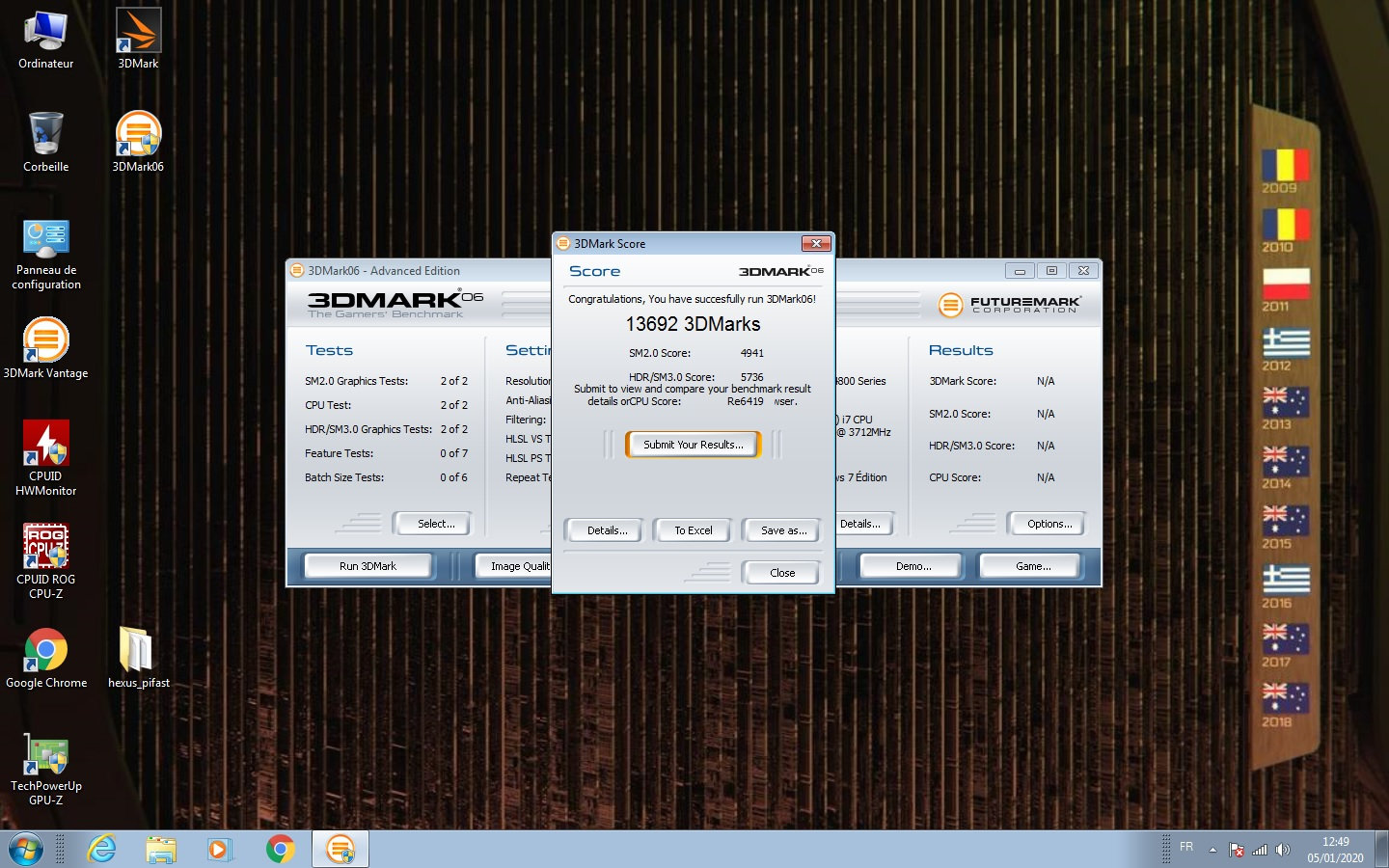Close the 3DMark Score dialog via red X
The height and width of the screenshot is (868, 1389).
click(x=816, y=243)
